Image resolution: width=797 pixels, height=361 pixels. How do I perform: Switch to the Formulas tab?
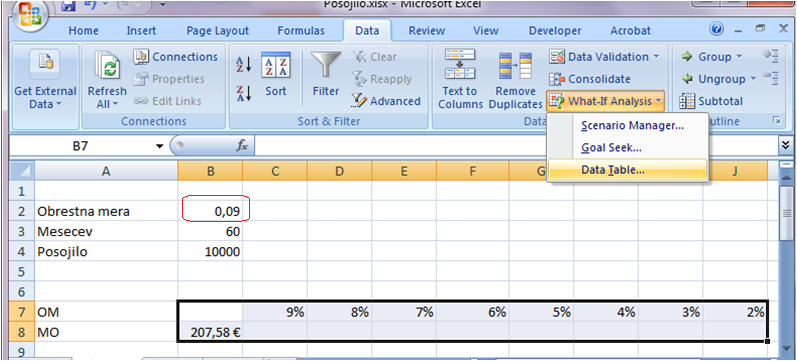click(301, 31)
